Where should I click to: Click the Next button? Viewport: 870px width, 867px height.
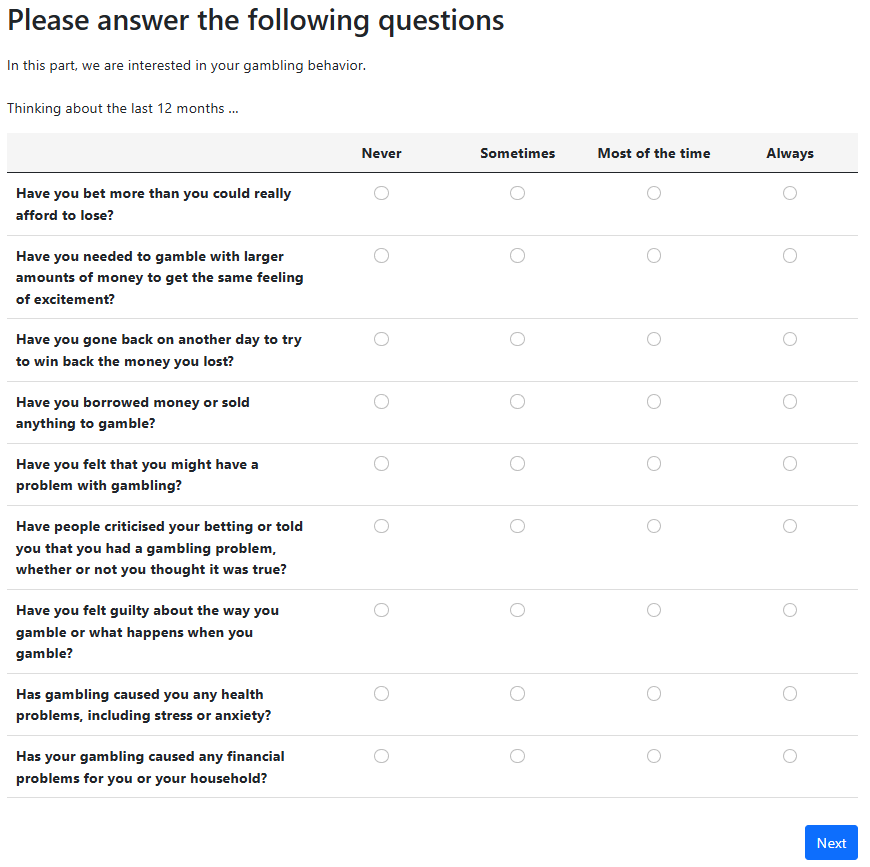click(x=830, y=843)
